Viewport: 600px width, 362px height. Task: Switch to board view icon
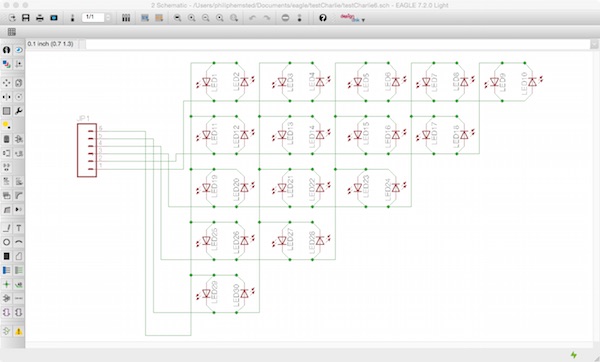[72, 18]
